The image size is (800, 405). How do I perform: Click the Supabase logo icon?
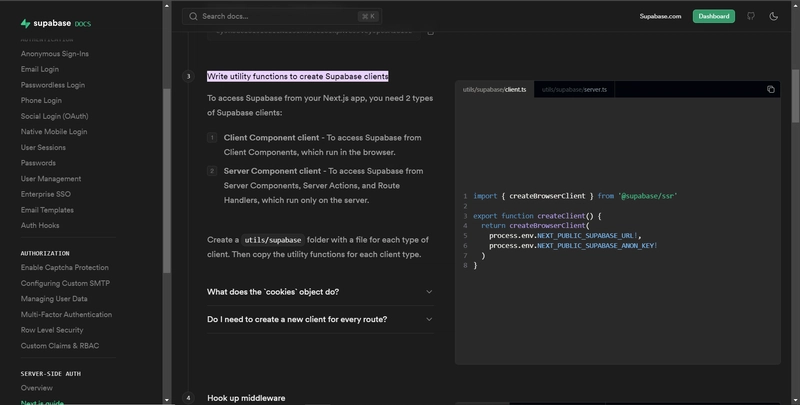tap(26, 23)
